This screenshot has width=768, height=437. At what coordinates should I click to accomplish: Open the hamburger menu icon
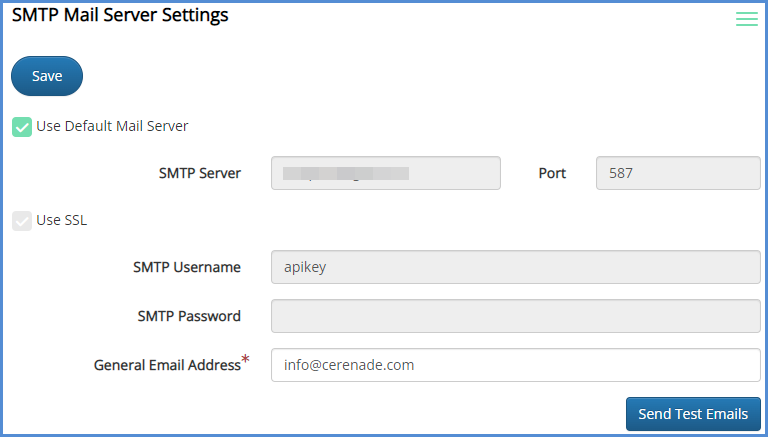(746, 19)
